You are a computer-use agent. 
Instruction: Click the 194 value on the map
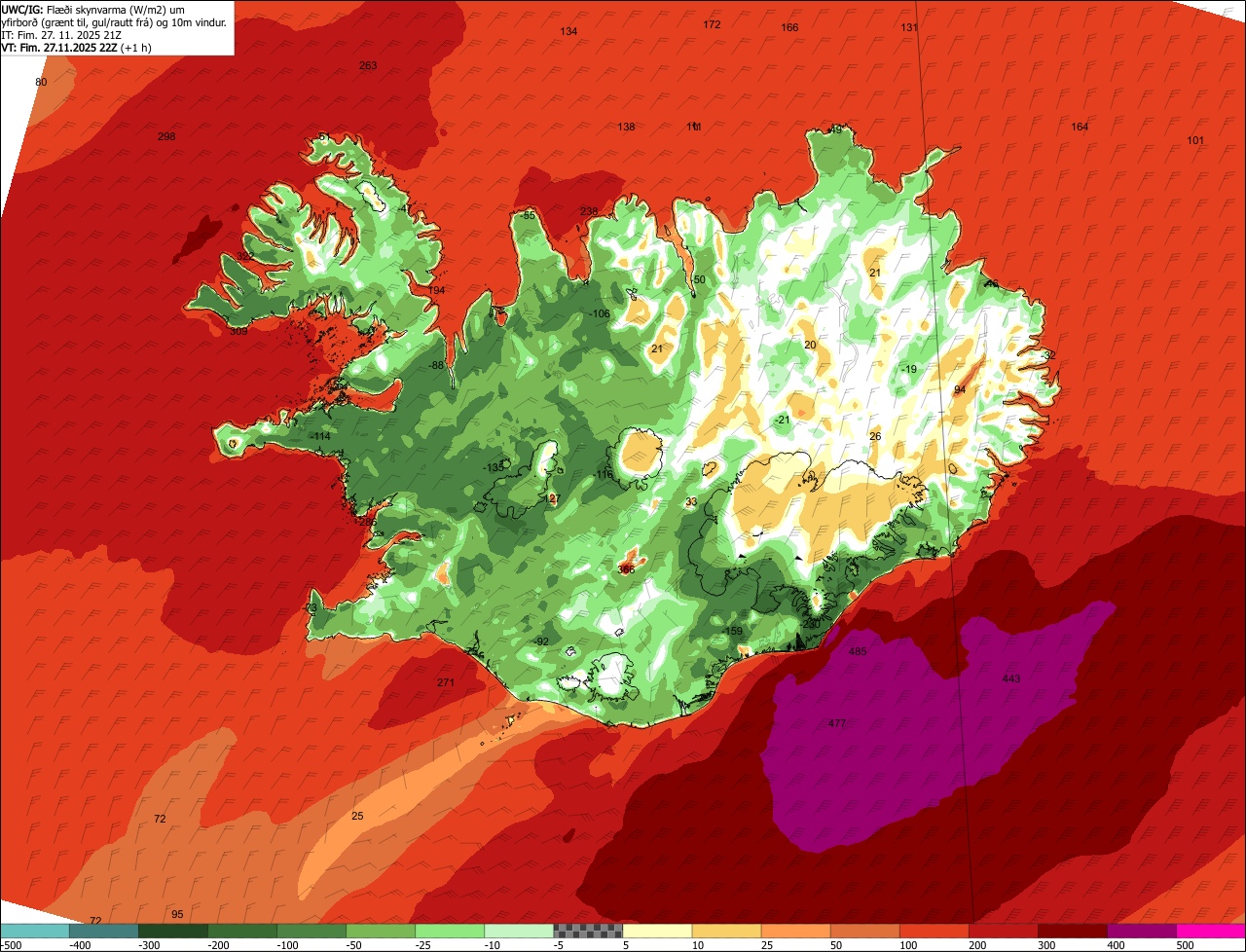(x=436, y=290)
